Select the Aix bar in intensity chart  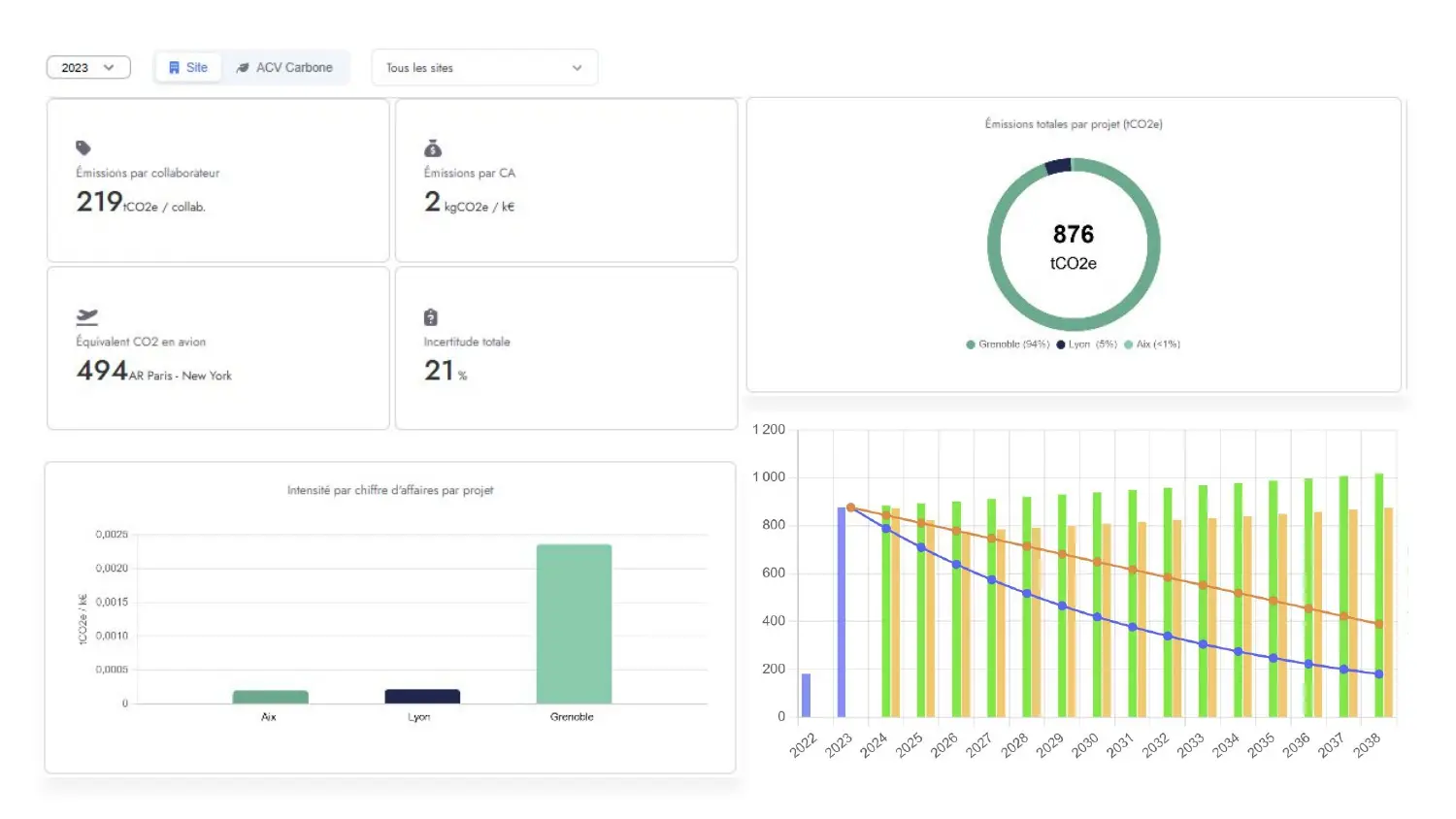pyautogui.click(x=270, y=697)
